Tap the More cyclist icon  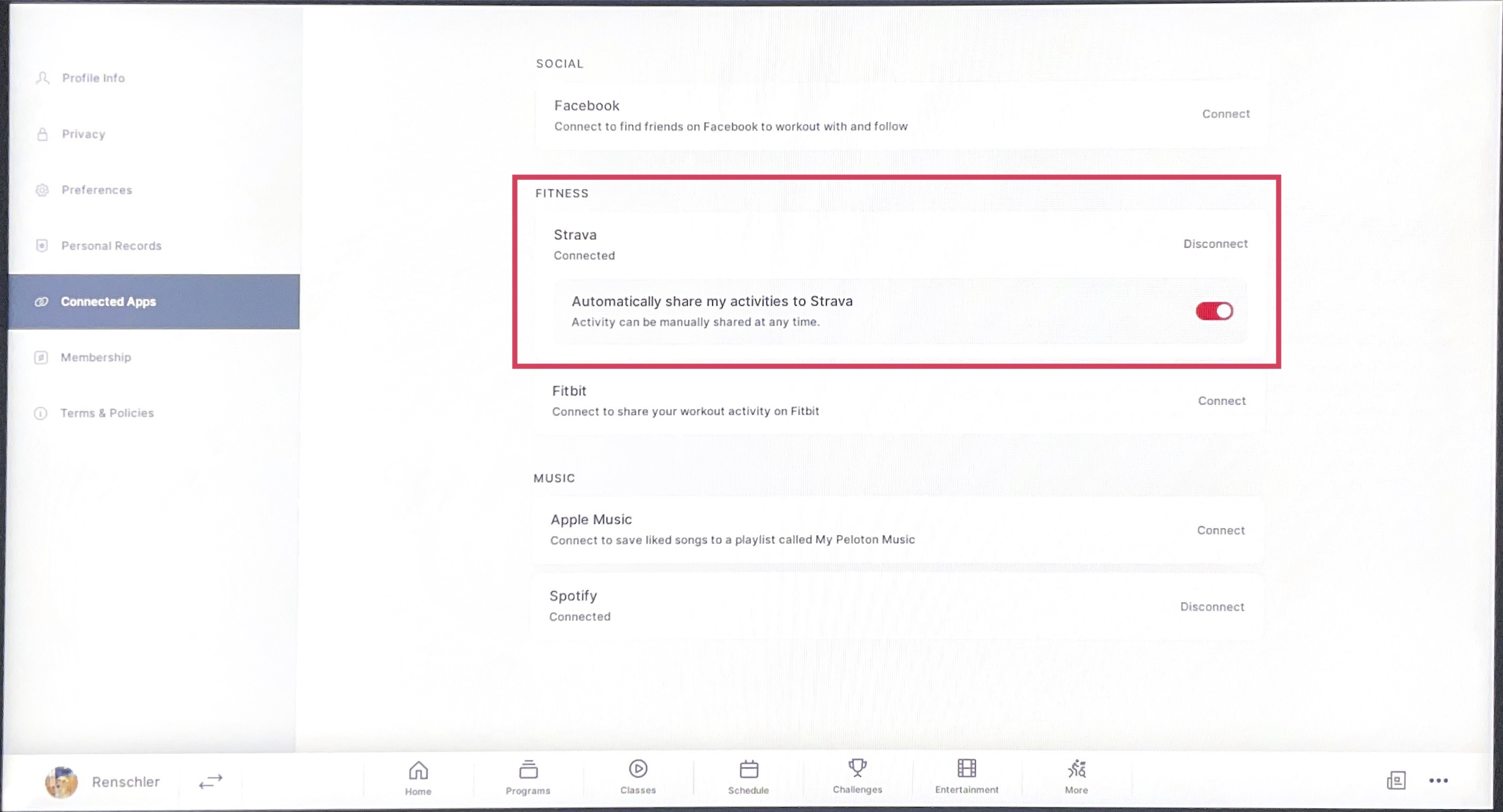pyautogui.click(x=1077, y=769)
